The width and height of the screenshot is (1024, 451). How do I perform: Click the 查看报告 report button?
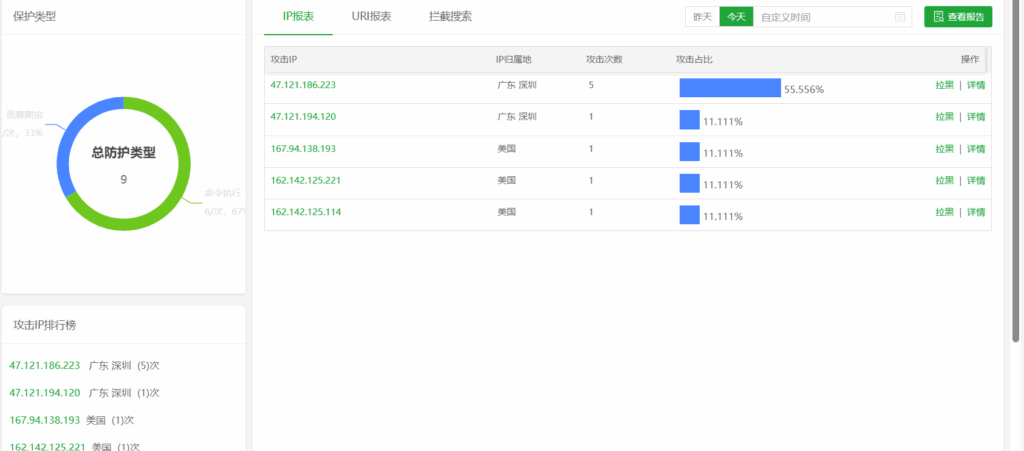[958, 17]
